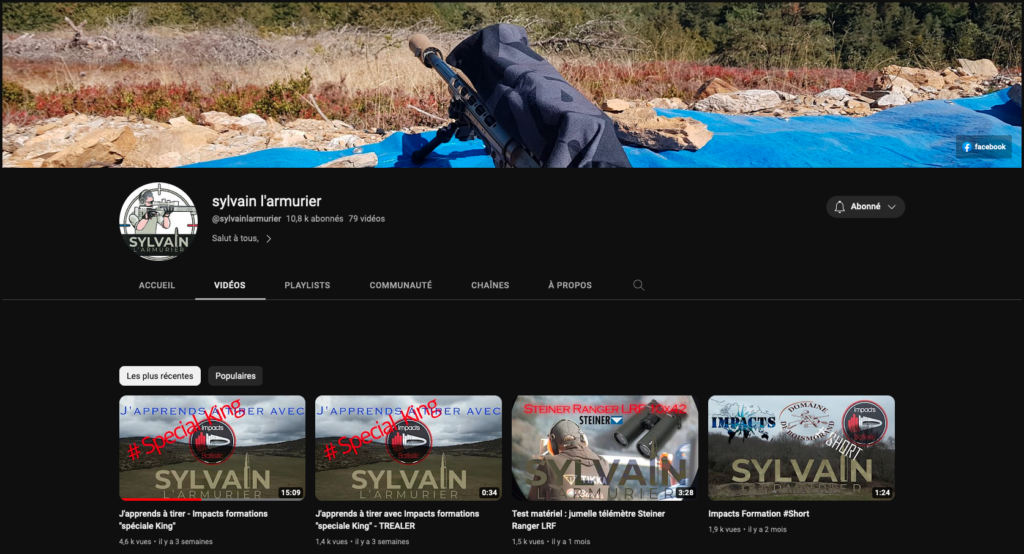Open the 15:09 'spéciale King' video thumbnail
Viewport: 1024px width, 554px height.
pyautogui.click(x=212, y=448)
